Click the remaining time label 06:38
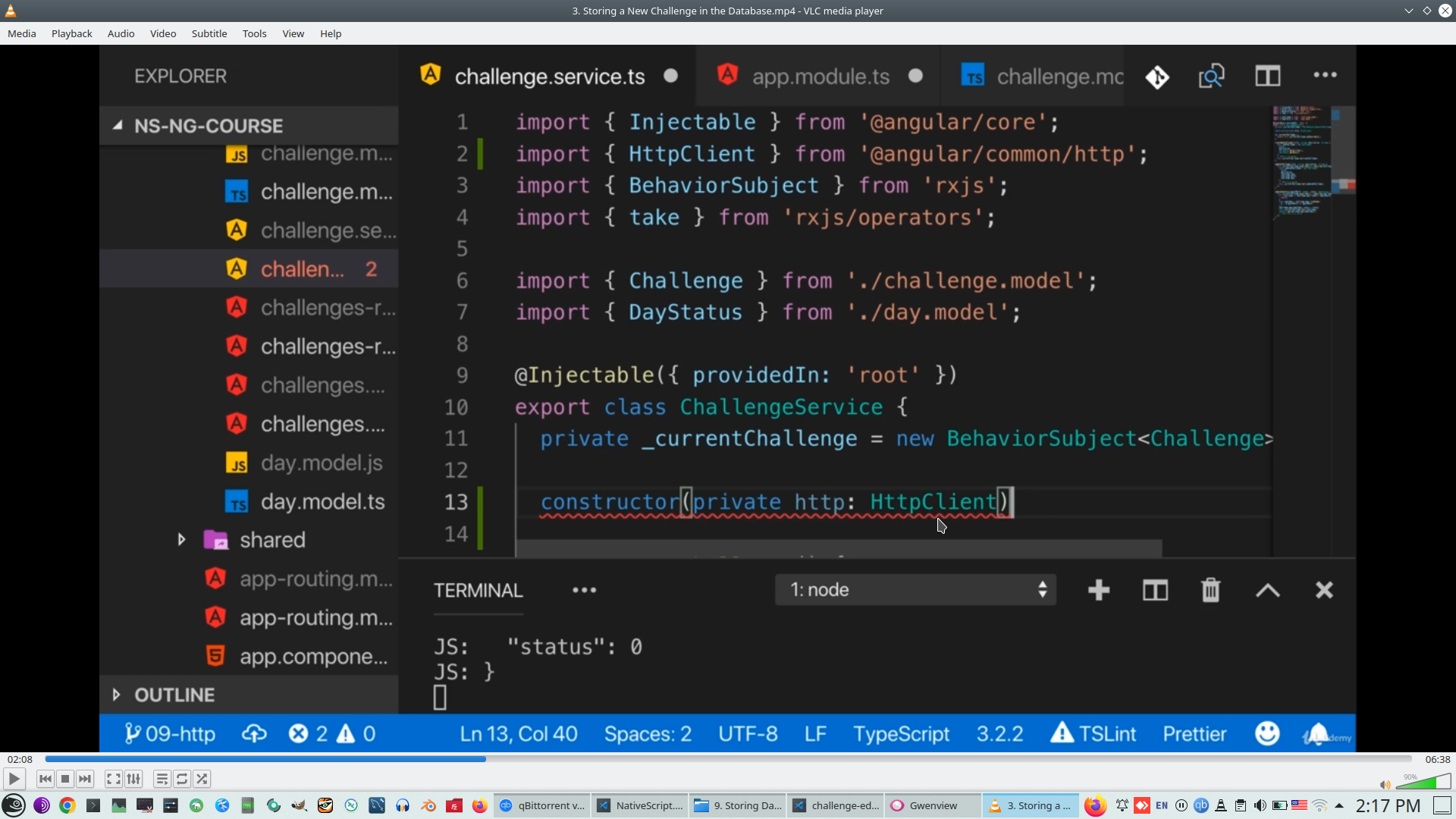This screenshot has width=1456, height=819. pyautogui.click(x=1437, y=759)
